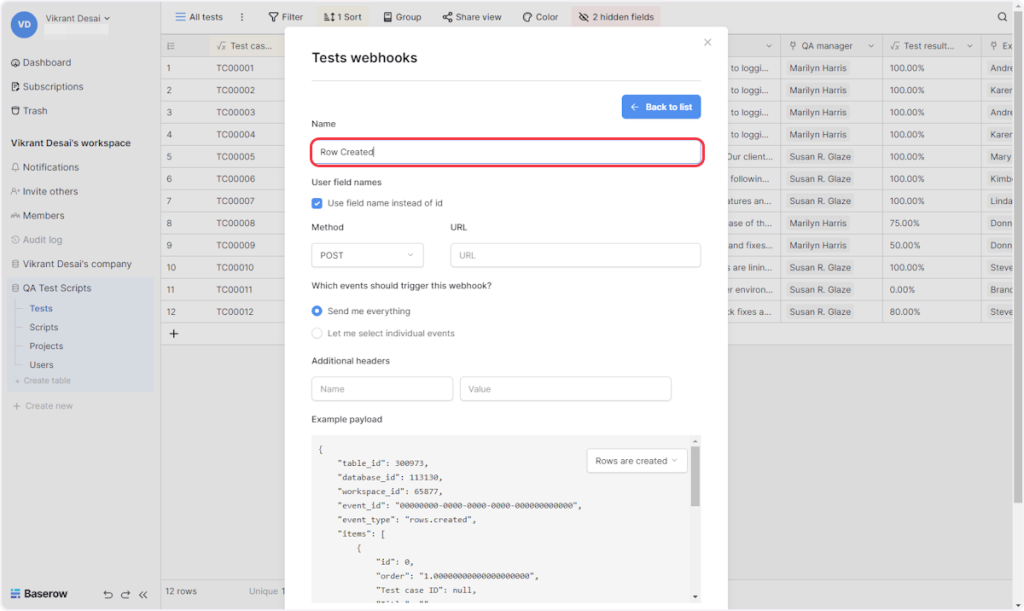Open the Scripts table in sidebar
The height and width of the screenshot is (611, 1024).
[x=44, y=327]
